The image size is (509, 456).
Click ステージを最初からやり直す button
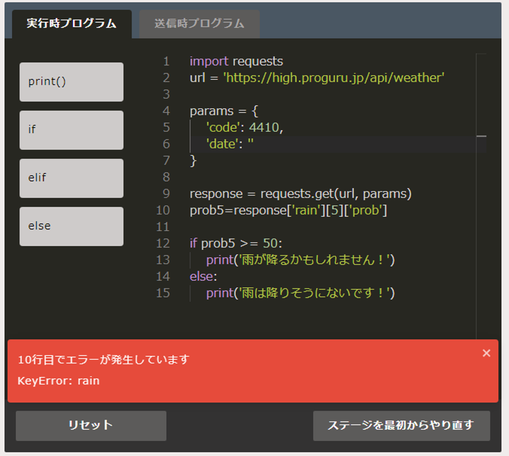coord(401,426)
